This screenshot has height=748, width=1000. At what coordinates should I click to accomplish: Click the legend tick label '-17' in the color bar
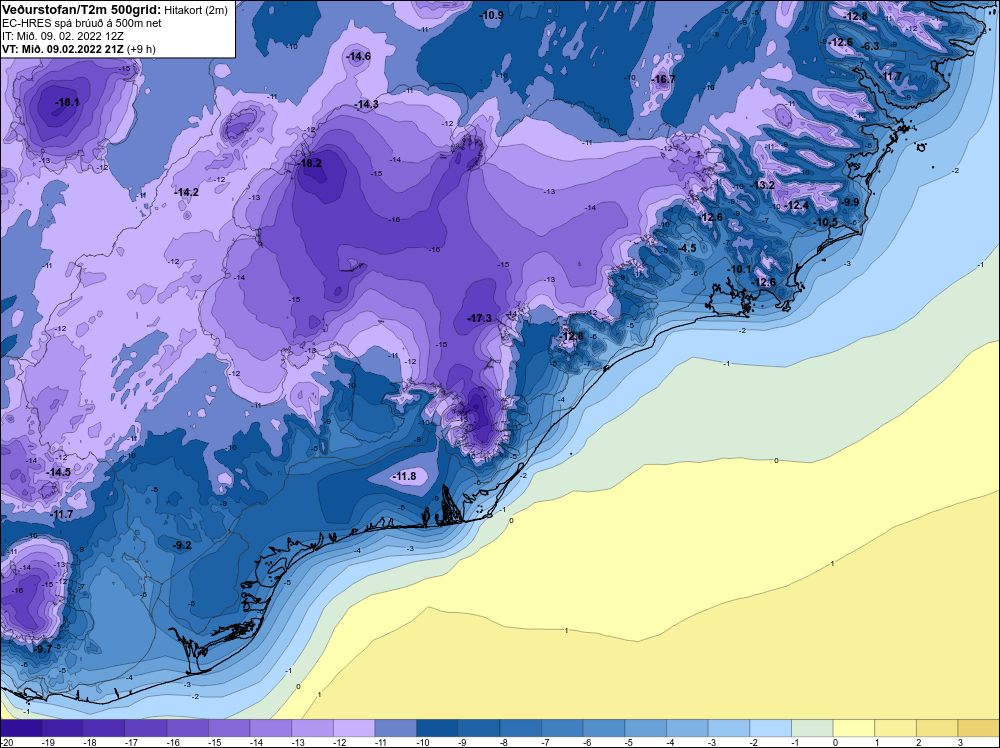coord(129,742)
